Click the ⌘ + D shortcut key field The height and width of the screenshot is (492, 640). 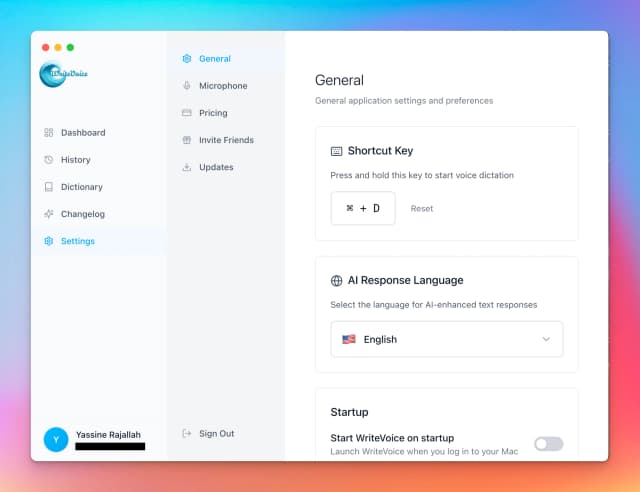(x=363, y=209)
